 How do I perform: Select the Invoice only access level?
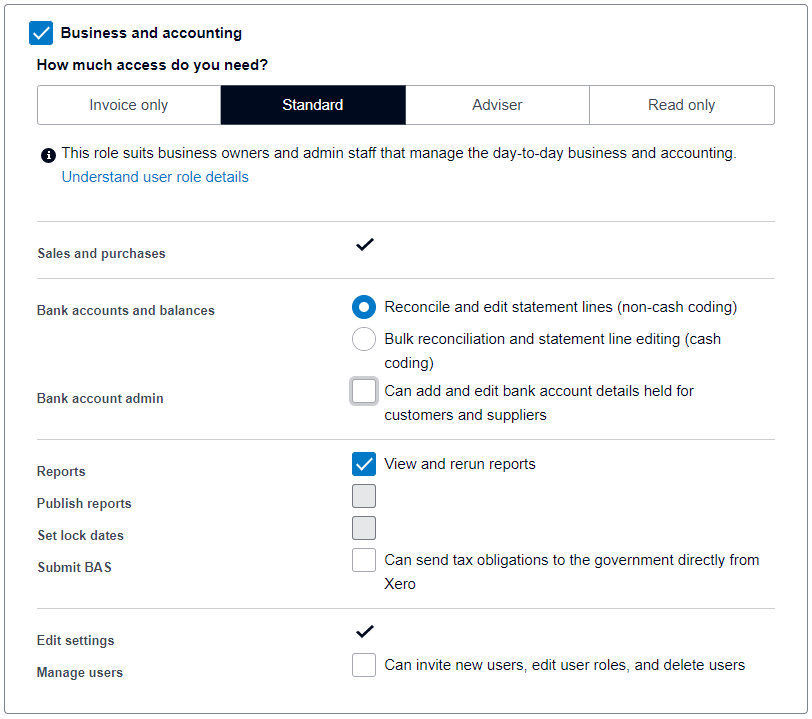point(128,105)
